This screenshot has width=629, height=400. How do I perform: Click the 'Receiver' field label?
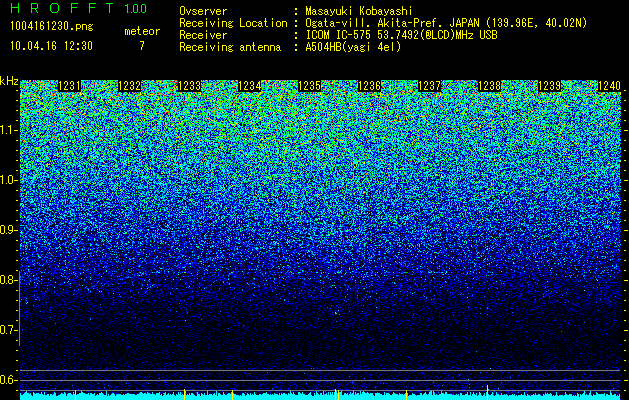tap(203, 35)
